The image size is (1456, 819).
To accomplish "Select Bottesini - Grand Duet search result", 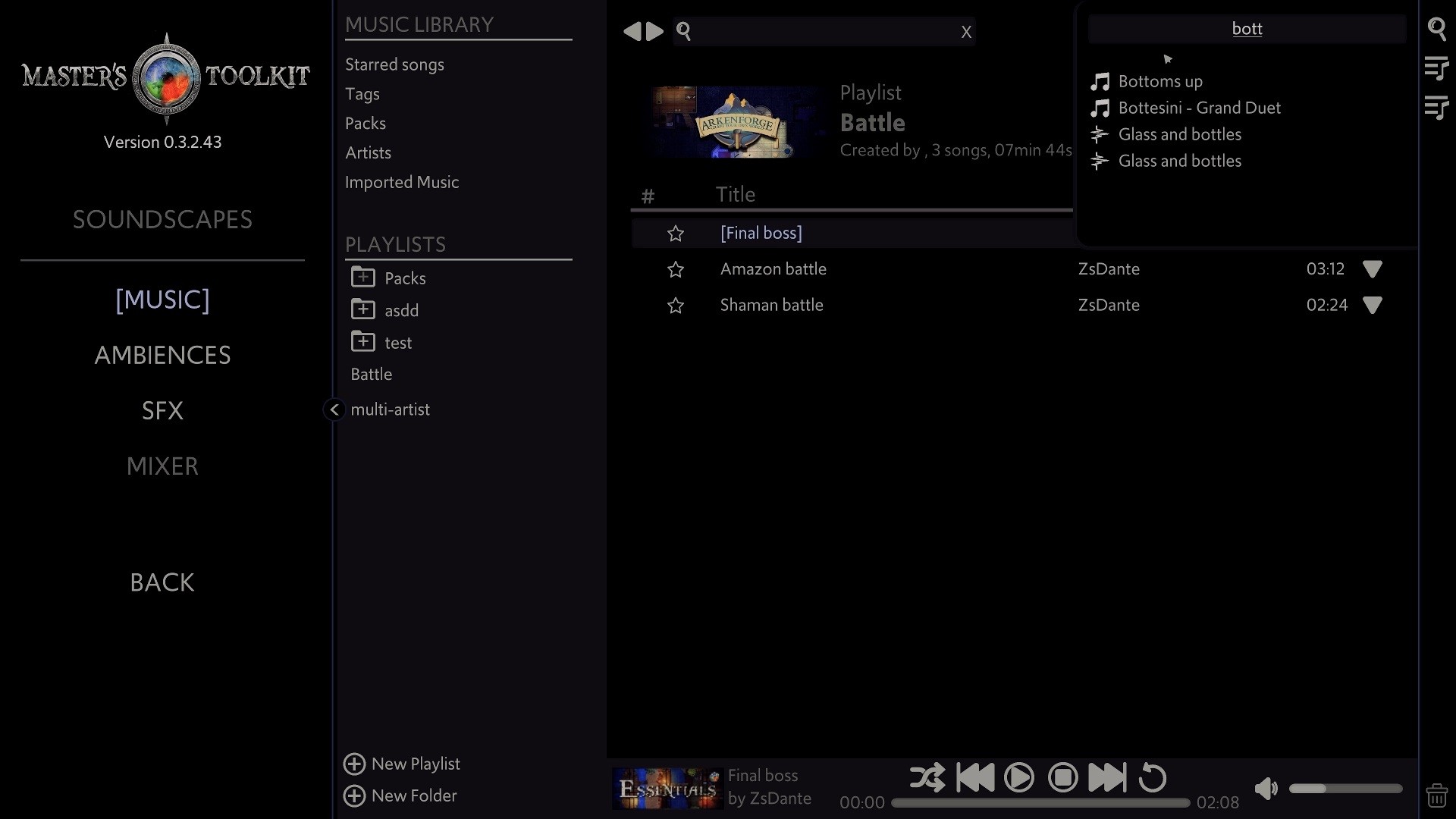I will pyautogui.click(x=1199, y=108).
